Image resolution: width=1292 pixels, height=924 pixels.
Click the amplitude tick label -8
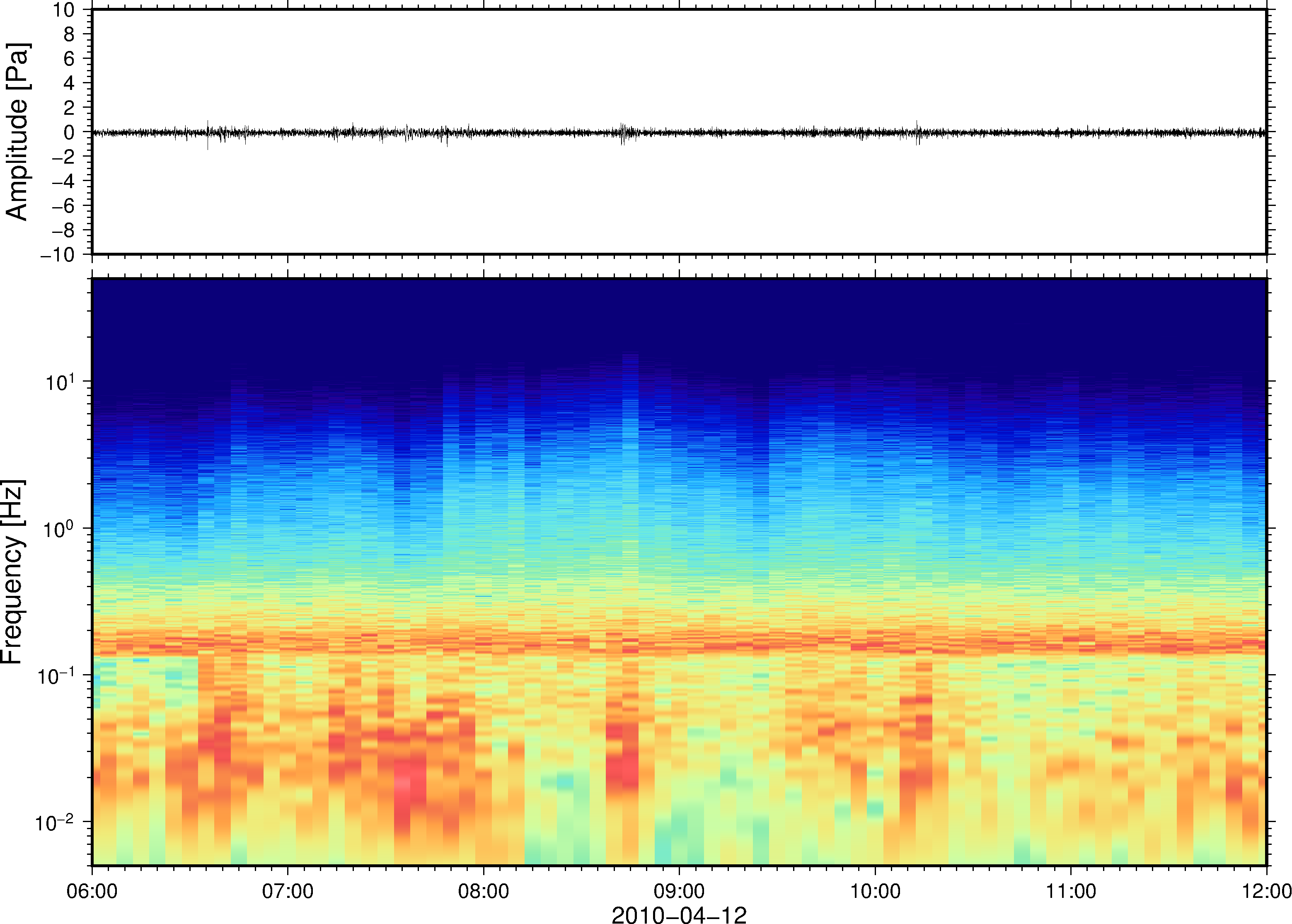[x=63, y=230]
